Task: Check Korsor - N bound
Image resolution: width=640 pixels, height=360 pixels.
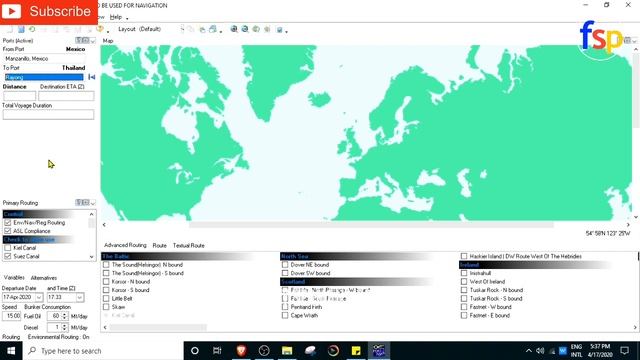Action: pos(106,282)
